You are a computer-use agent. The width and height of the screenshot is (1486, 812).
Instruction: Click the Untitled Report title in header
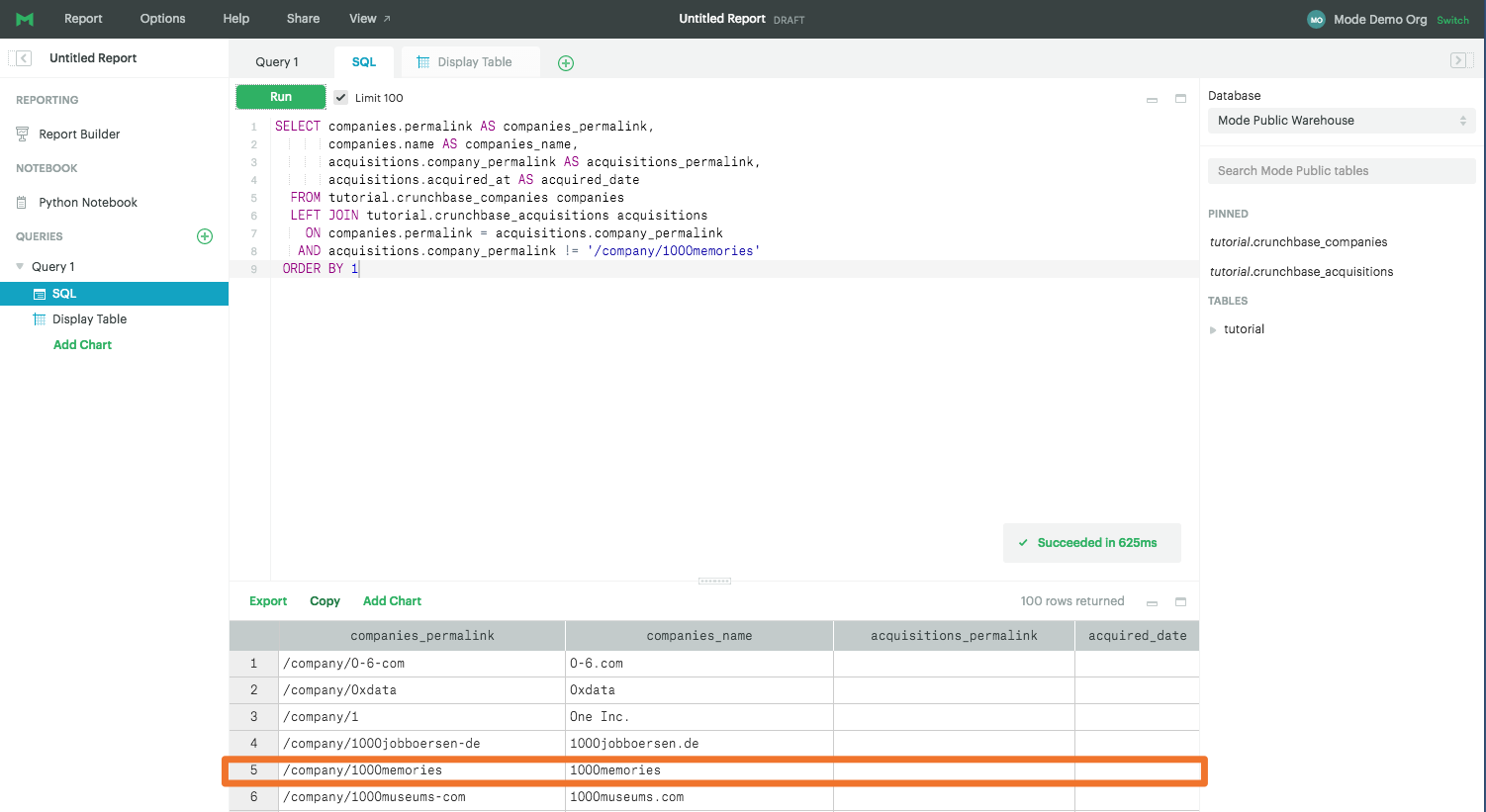click(722, 19)
